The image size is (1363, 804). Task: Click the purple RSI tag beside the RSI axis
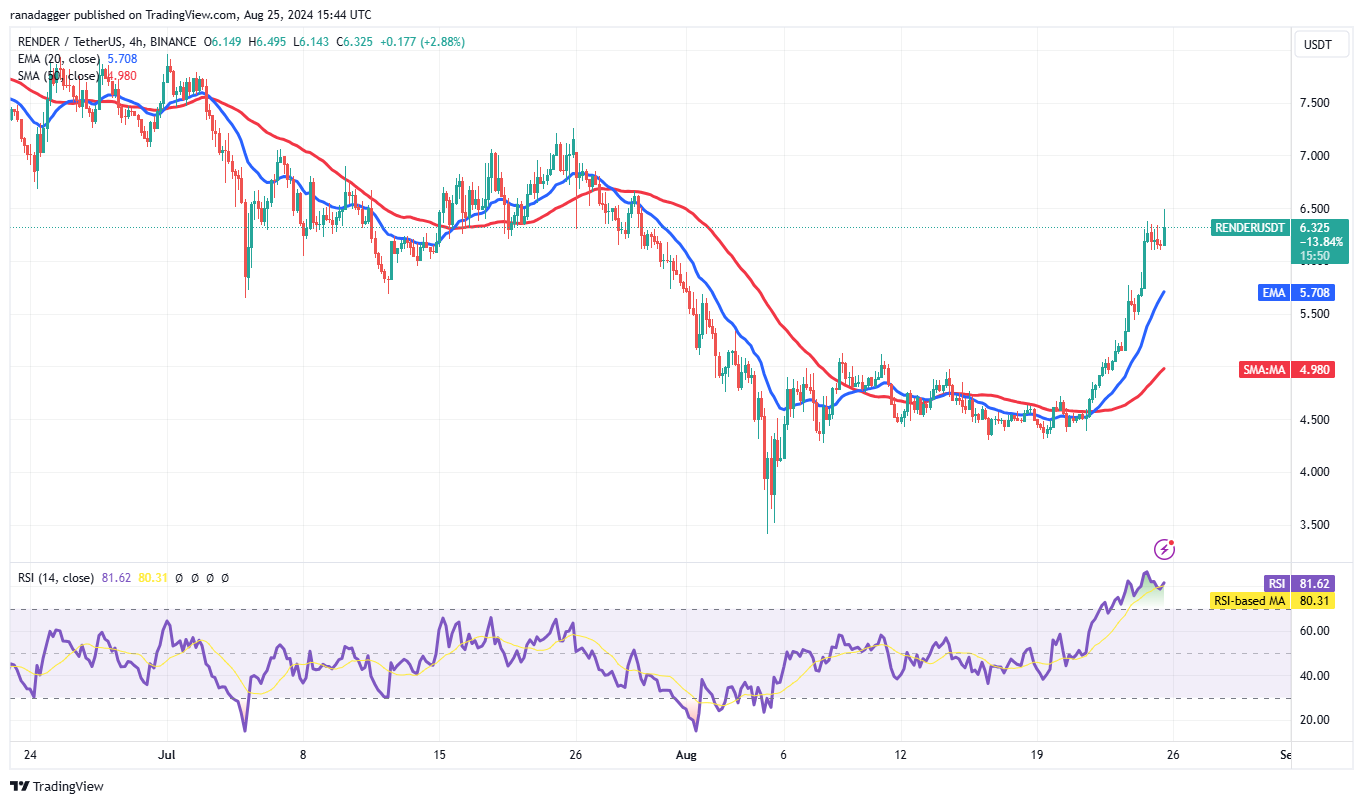1276,584
